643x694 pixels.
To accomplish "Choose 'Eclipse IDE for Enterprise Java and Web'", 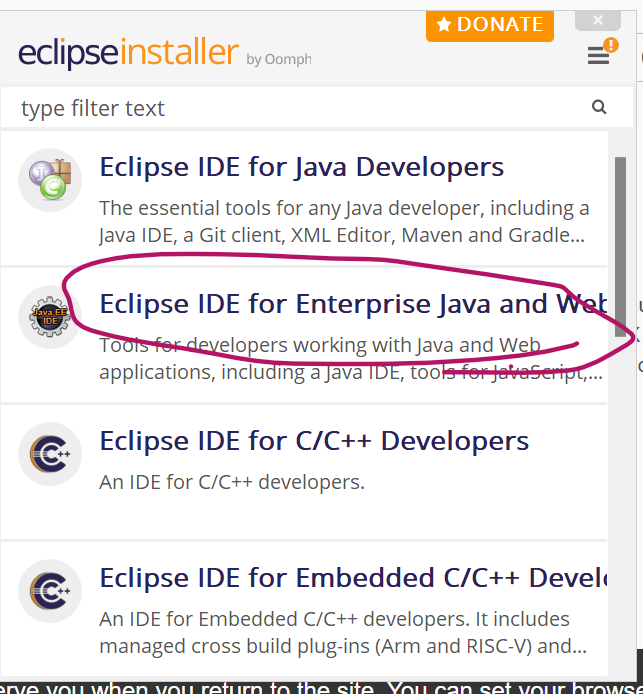I will (x=353, y=304).
